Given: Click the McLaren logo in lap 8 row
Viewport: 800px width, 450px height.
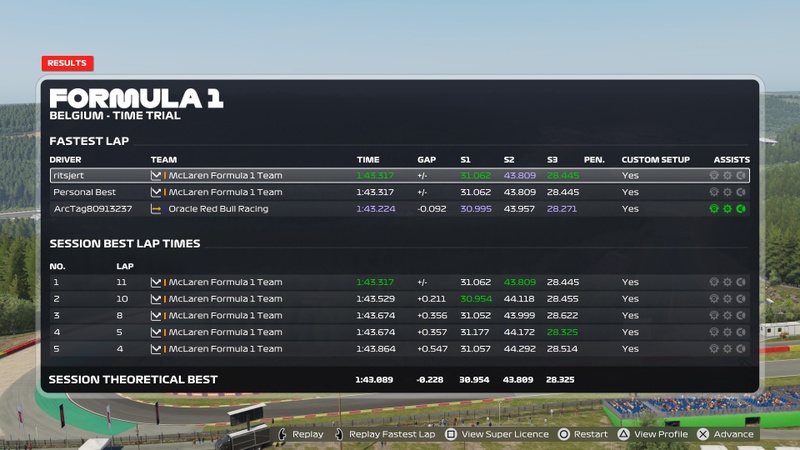Looking at the screenshot, I should click(156, 316).
